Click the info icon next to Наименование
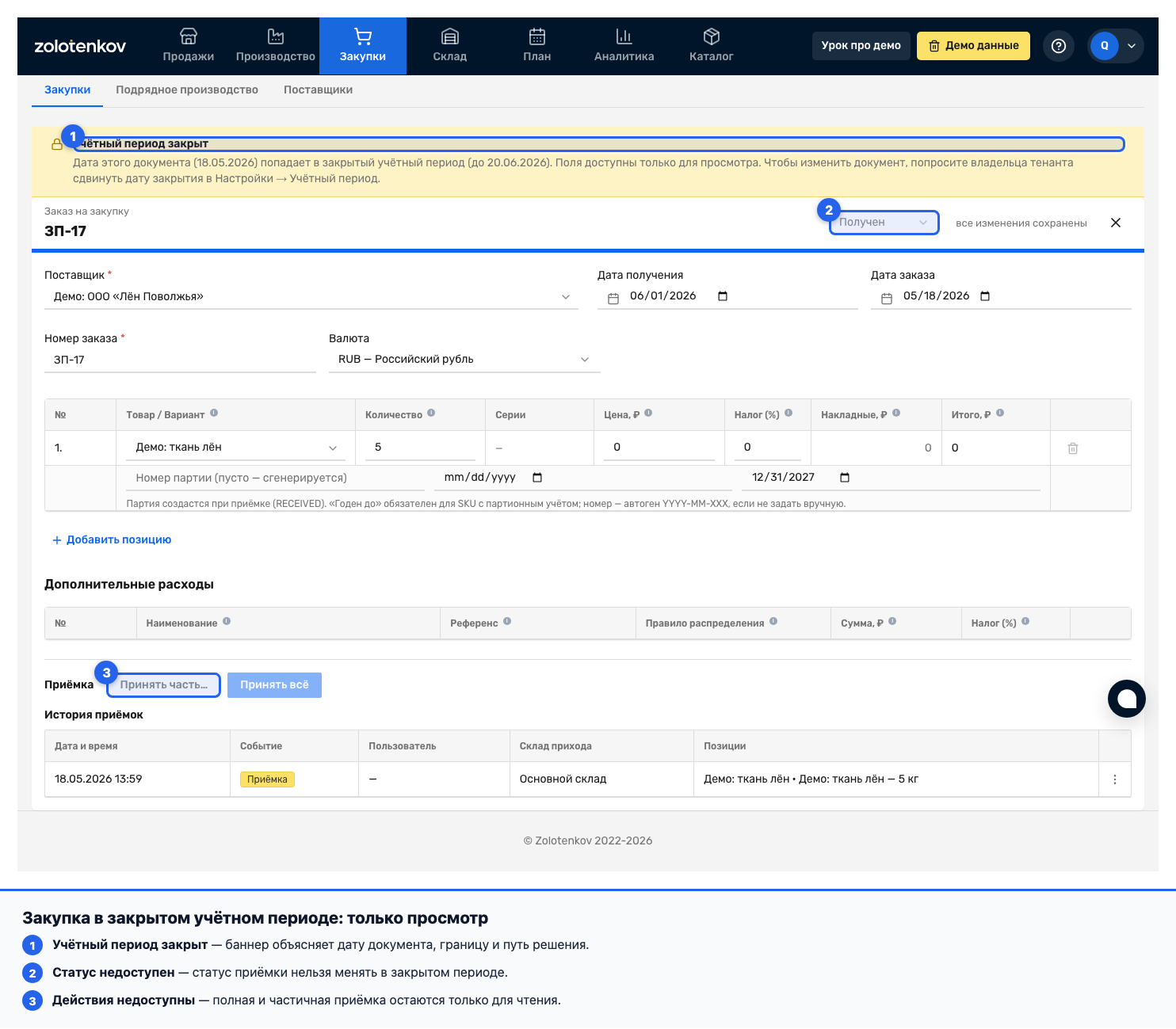Screen dimensions: 1176x1029 tap(227, 622)
